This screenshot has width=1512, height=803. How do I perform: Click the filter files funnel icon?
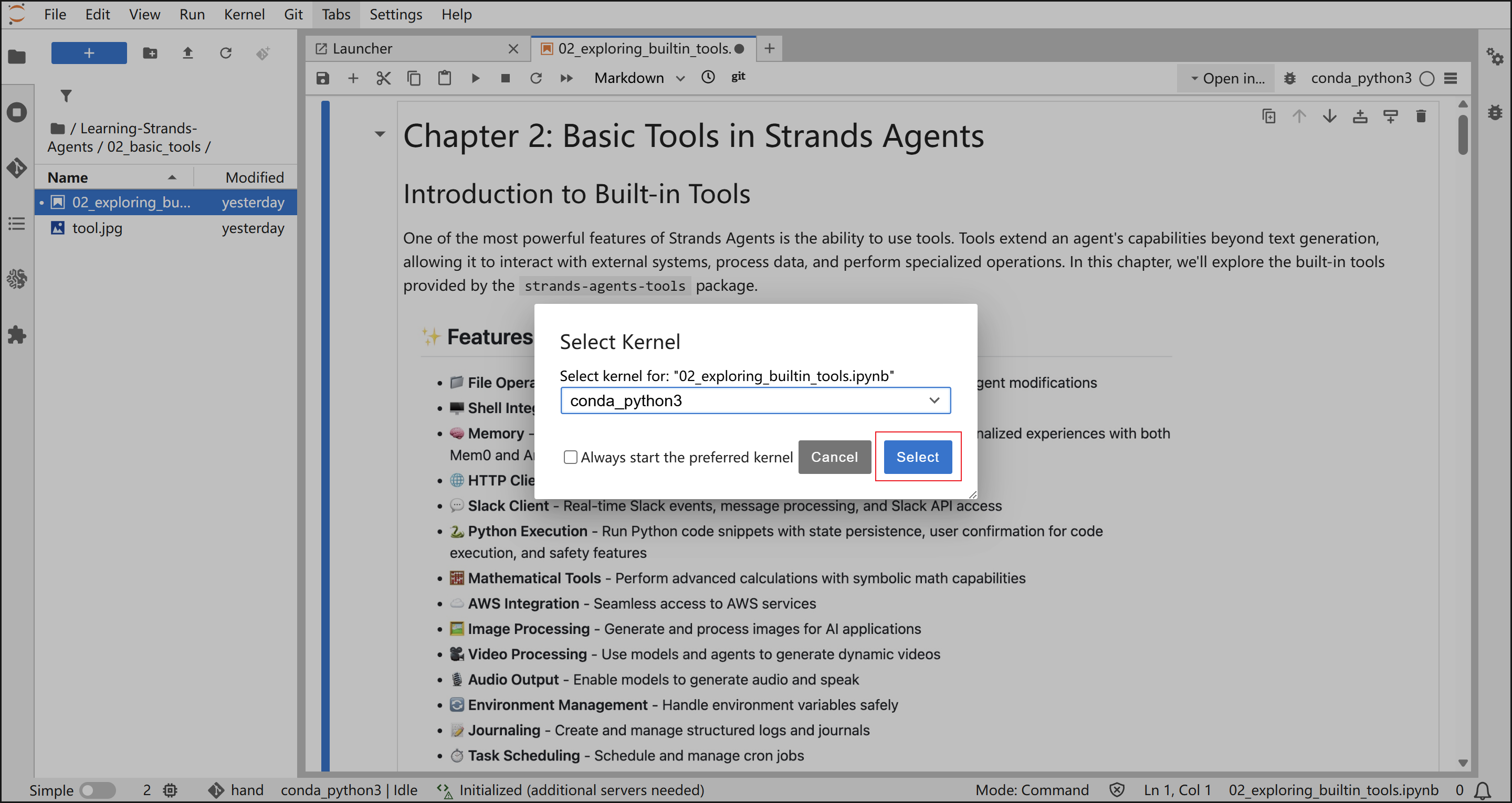click(66, 95)
